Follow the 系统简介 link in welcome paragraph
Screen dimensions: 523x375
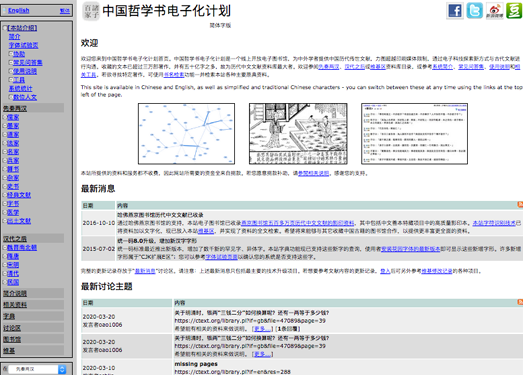443,67
